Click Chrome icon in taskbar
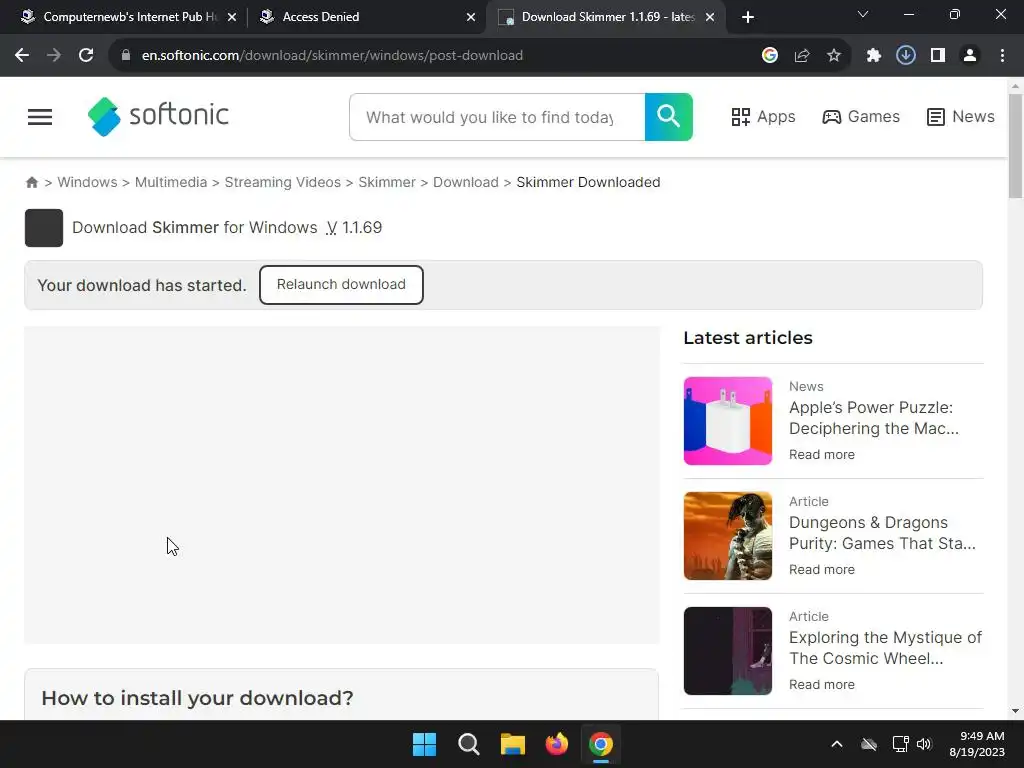The height and width of the screenshot is (768, 1024). 601,744
